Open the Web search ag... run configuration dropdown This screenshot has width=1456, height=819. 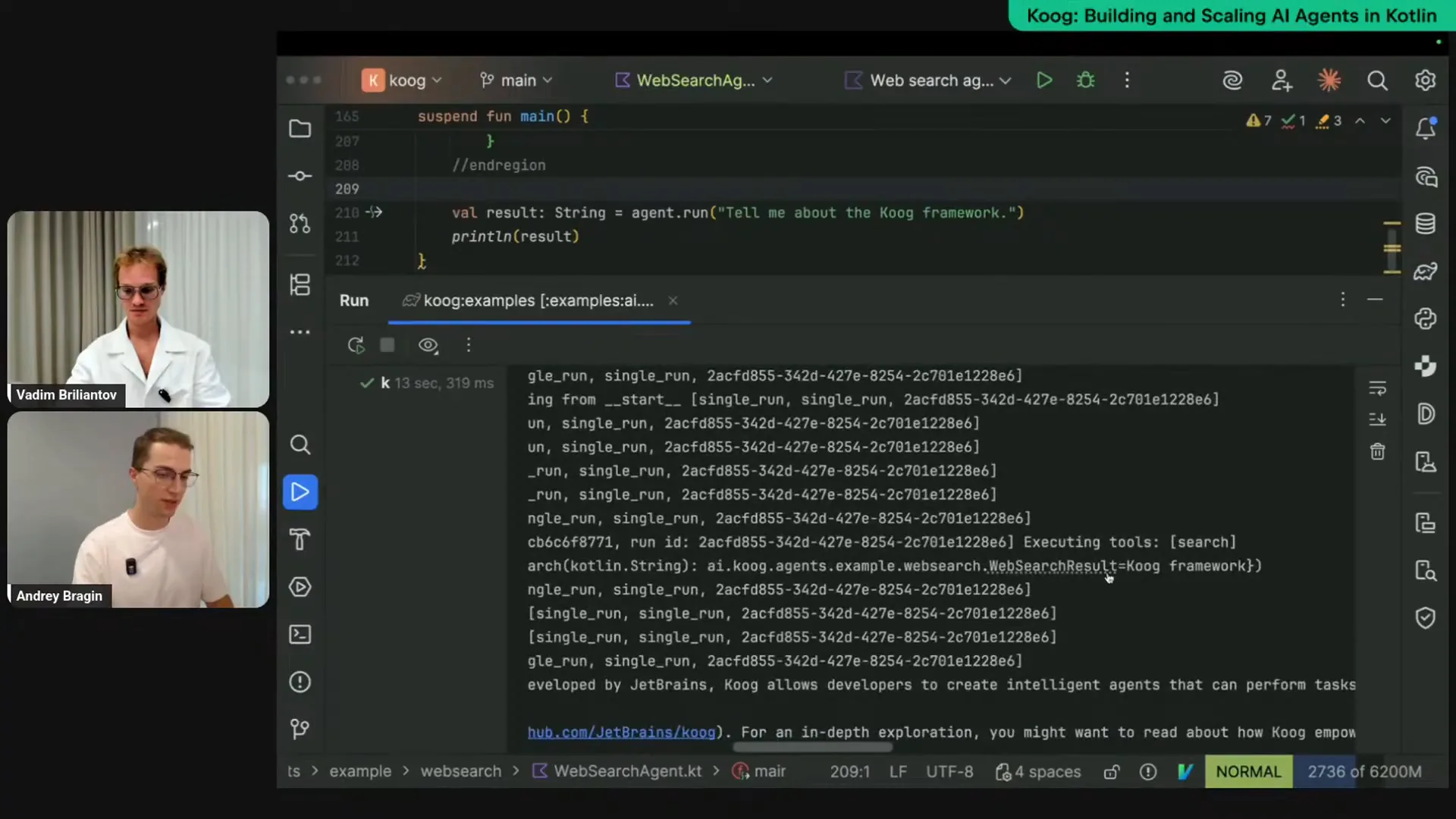928,80
